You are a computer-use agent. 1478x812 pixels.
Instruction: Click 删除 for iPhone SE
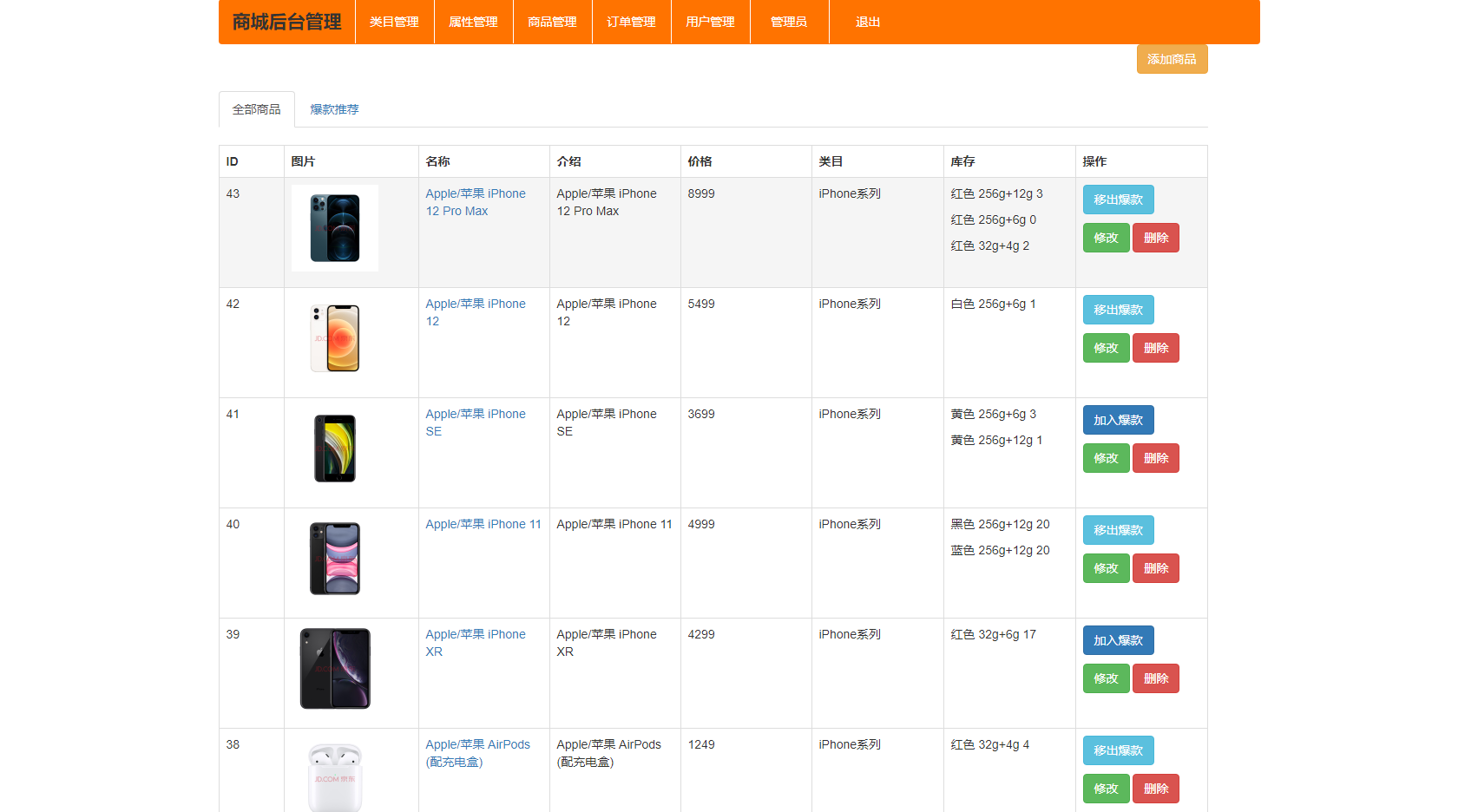point(1156,458)
